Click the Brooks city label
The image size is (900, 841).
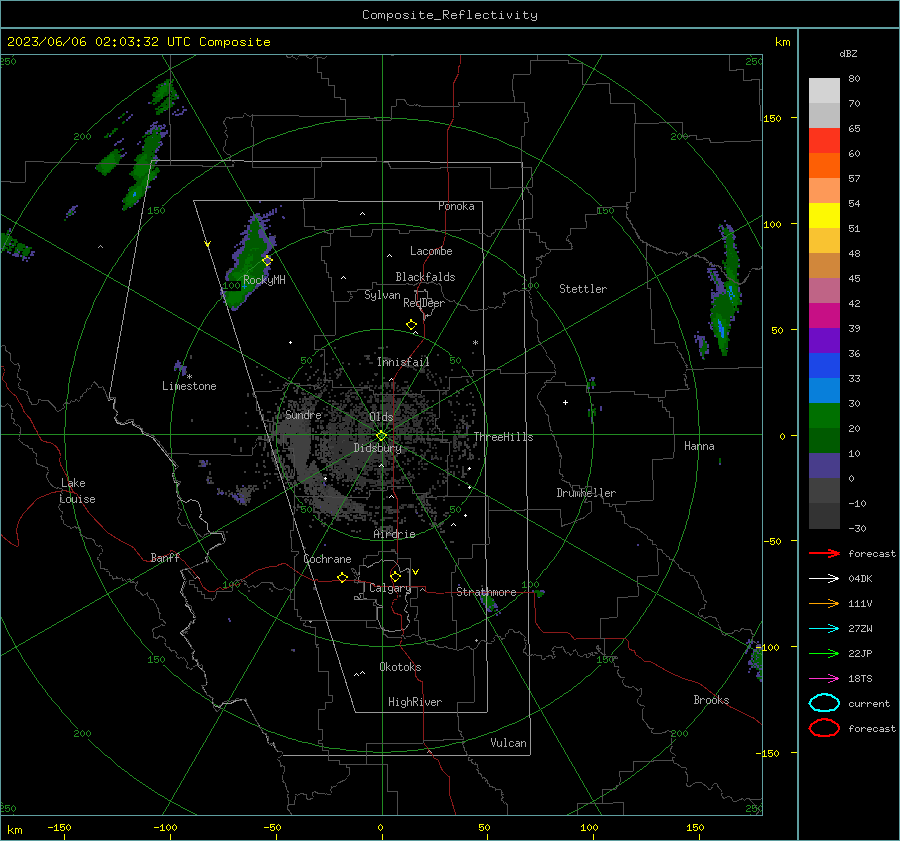pos(711,700)
